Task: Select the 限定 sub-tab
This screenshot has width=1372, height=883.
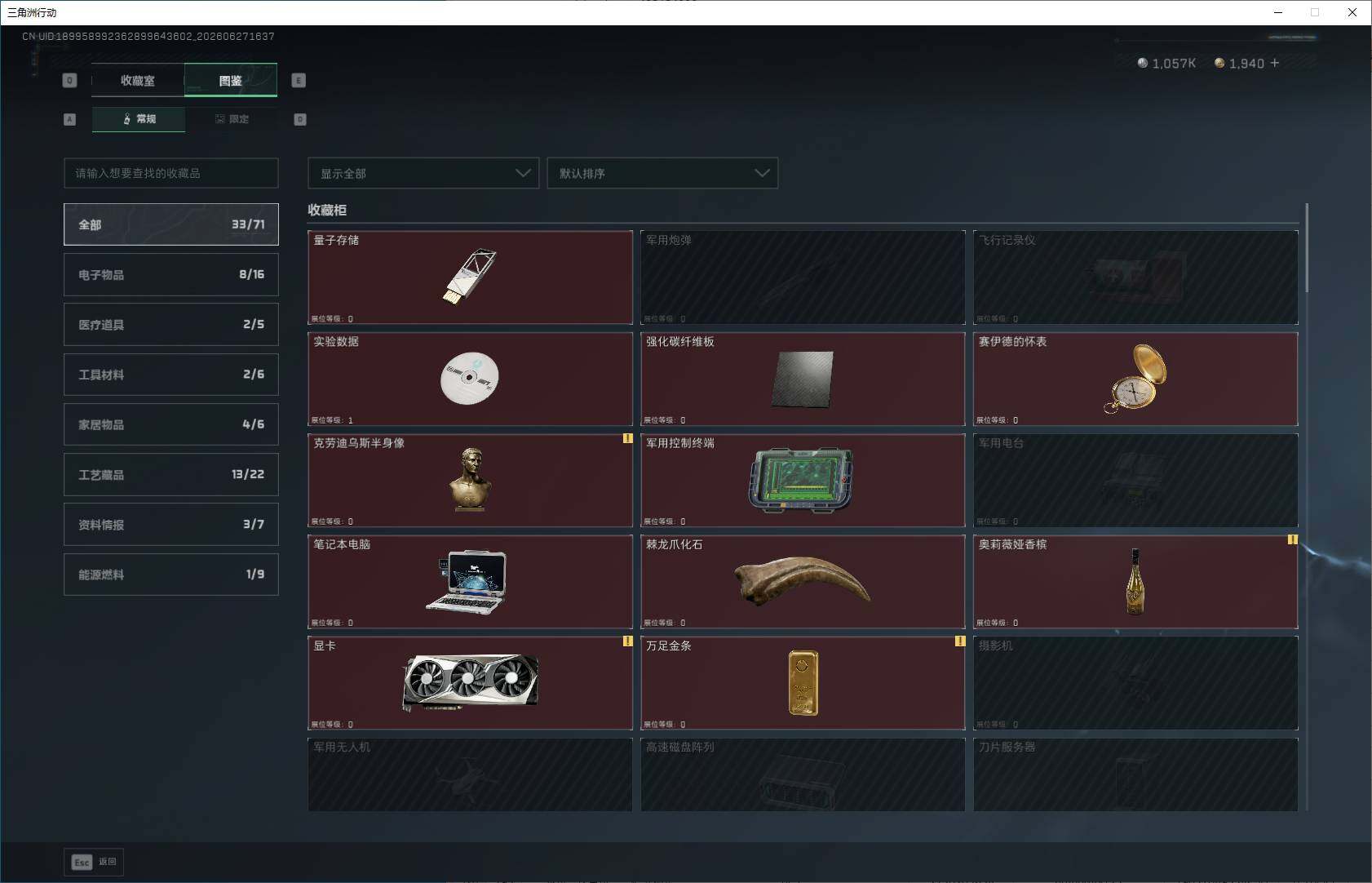Action: coord(232,119)
